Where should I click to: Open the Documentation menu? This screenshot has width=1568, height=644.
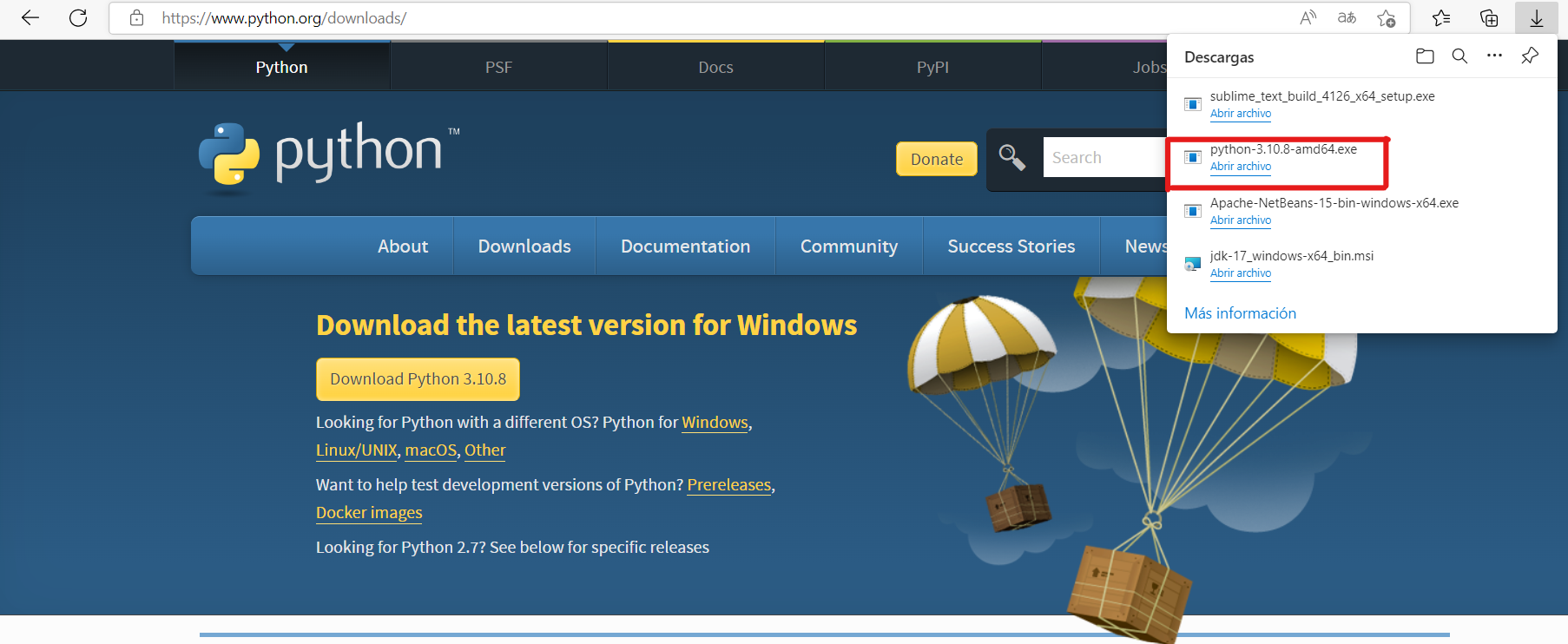[x=686, y=246]
